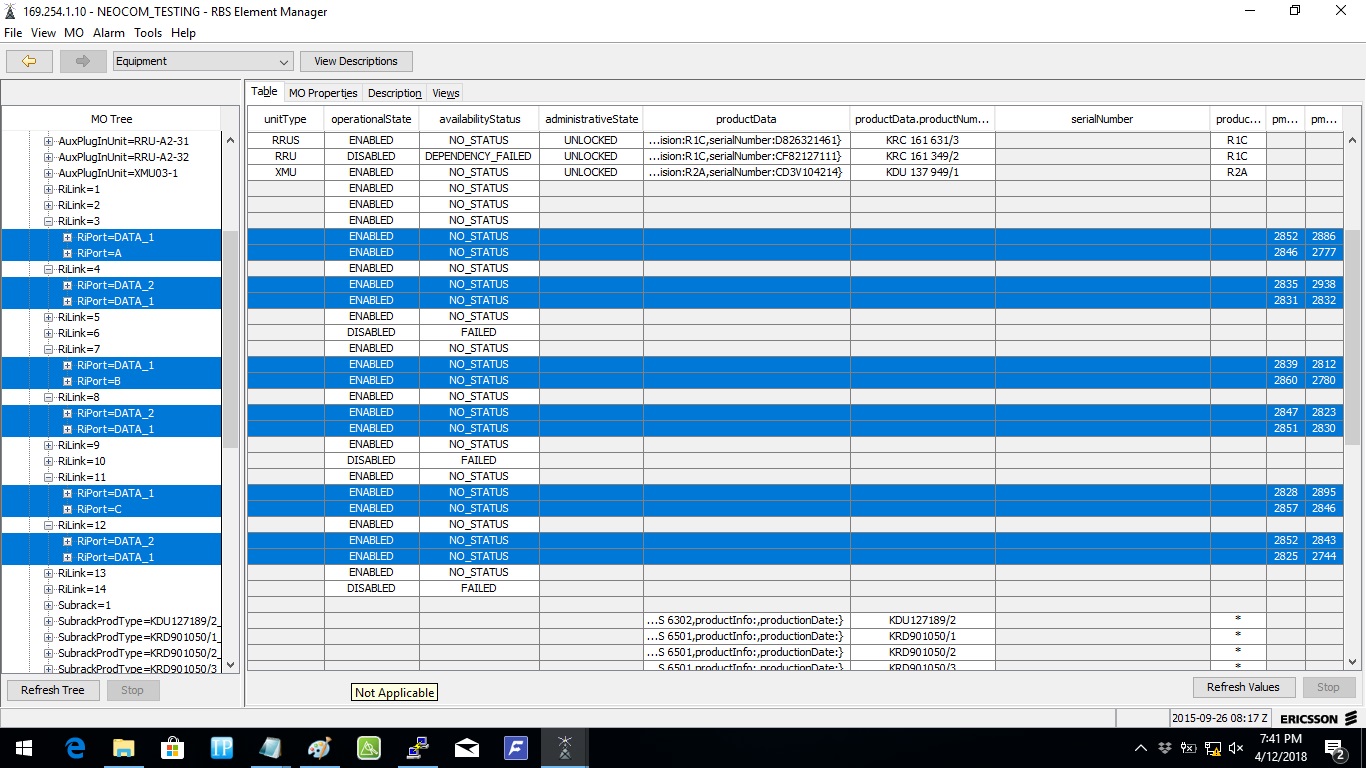
Task: Open the Action Center notification icon
Action: click(1335, 748)
